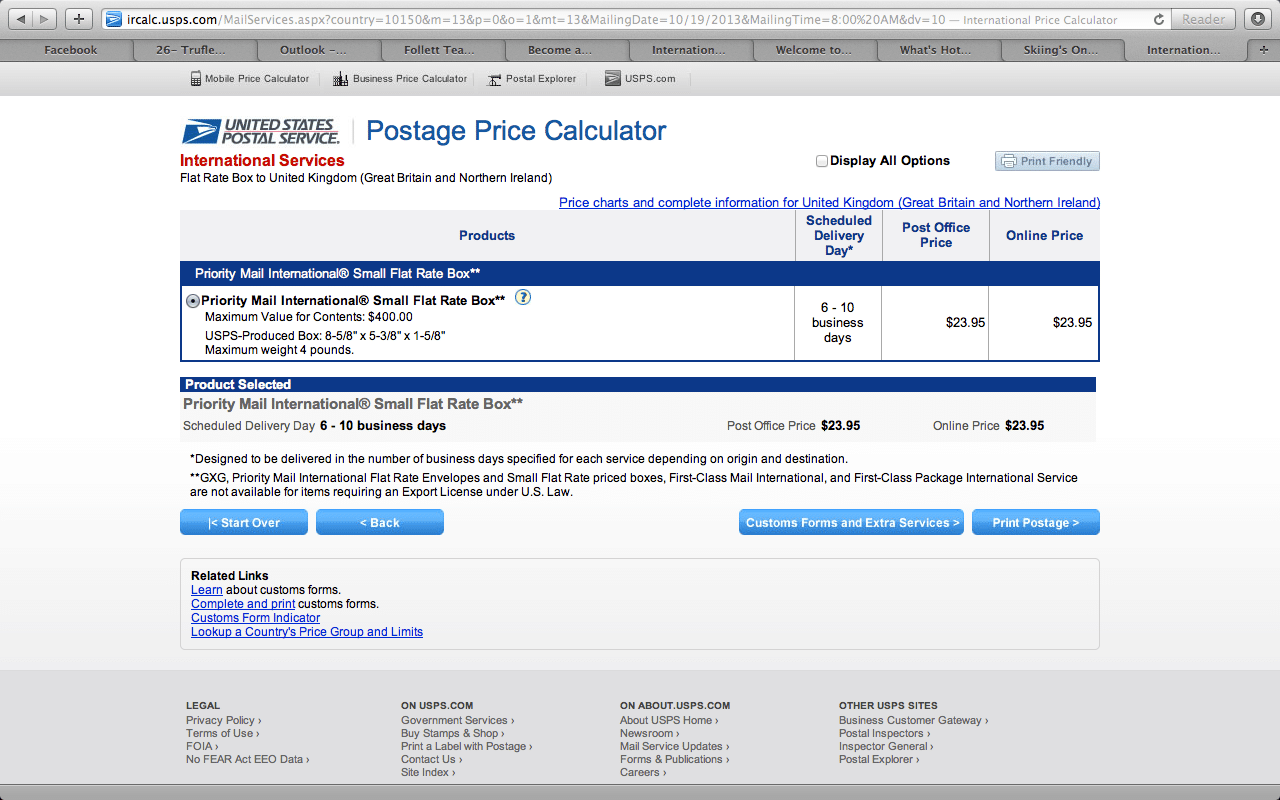1280x800 pixels.
Task: Click the Learn about customs forms link
Action: tap(207, 590)
